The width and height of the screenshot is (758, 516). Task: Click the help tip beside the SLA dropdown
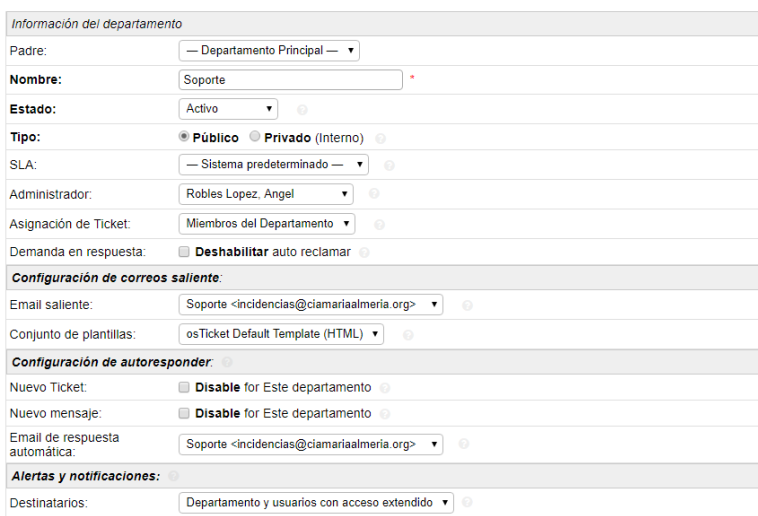pyautogui.click(x=389, y=166)
